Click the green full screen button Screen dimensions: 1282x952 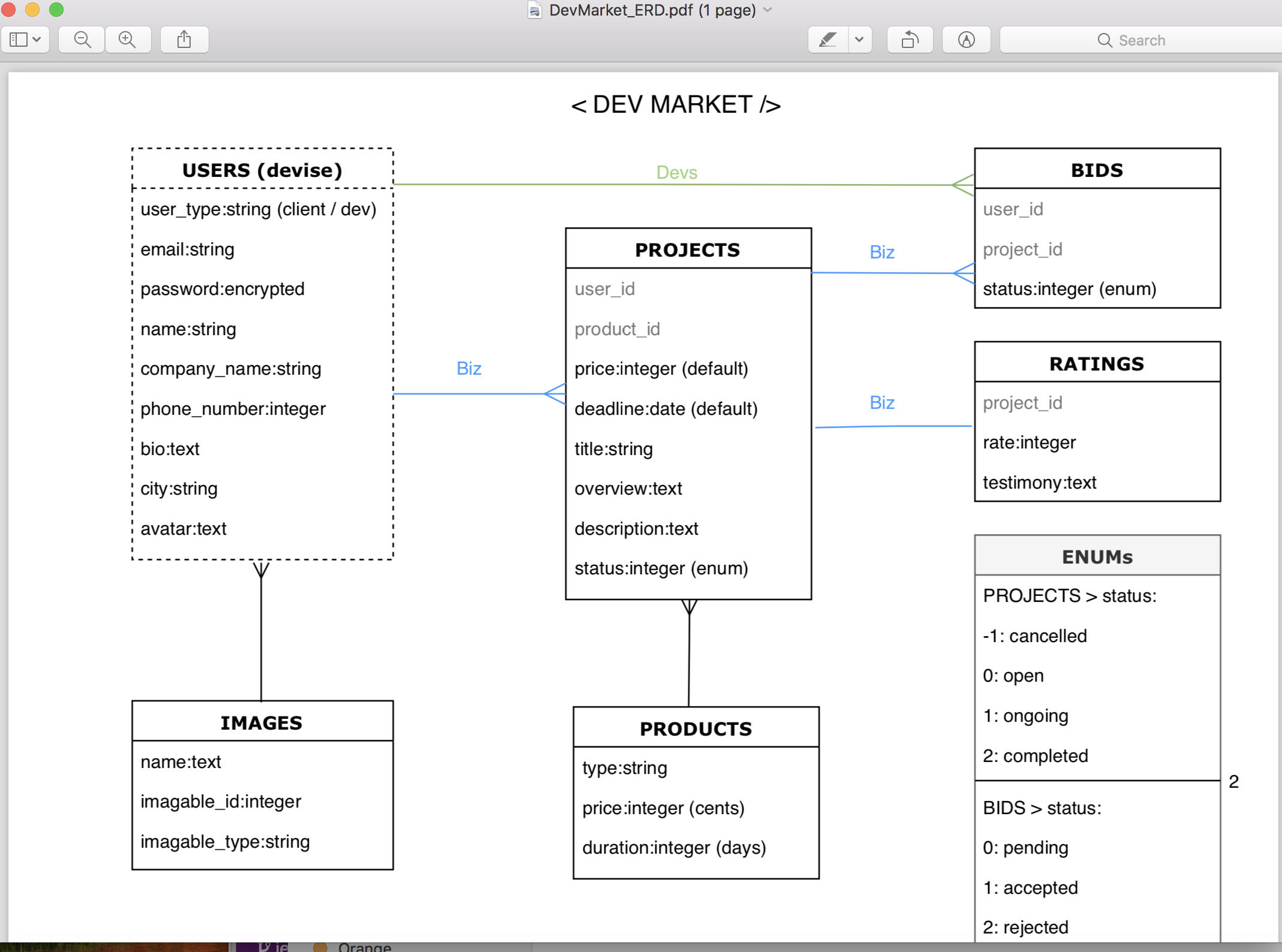tap(56, 10)
